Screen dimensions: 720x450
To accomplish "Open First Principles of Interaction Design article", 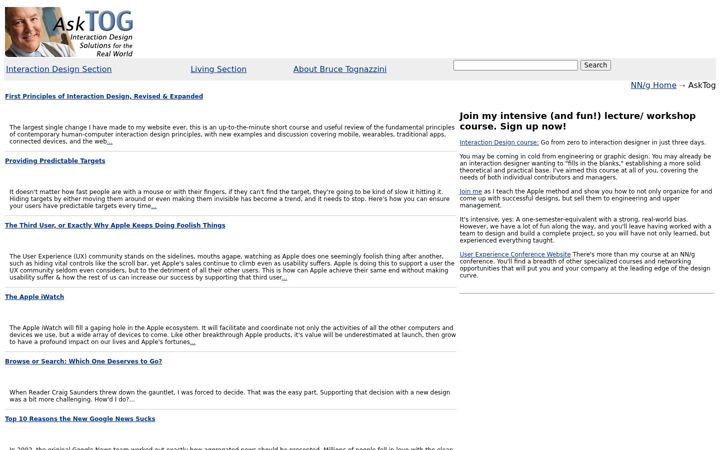I will point(104,96).
